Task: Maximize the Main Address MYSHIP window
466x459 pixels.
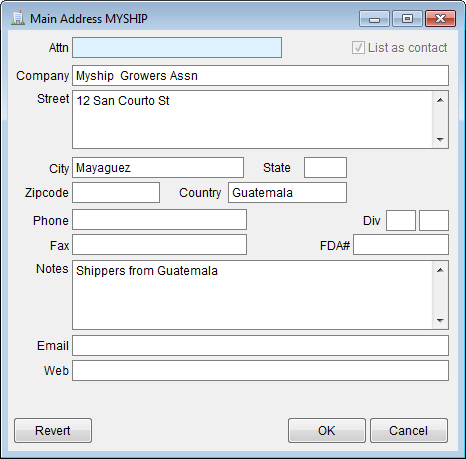Action: click(407, 19)
